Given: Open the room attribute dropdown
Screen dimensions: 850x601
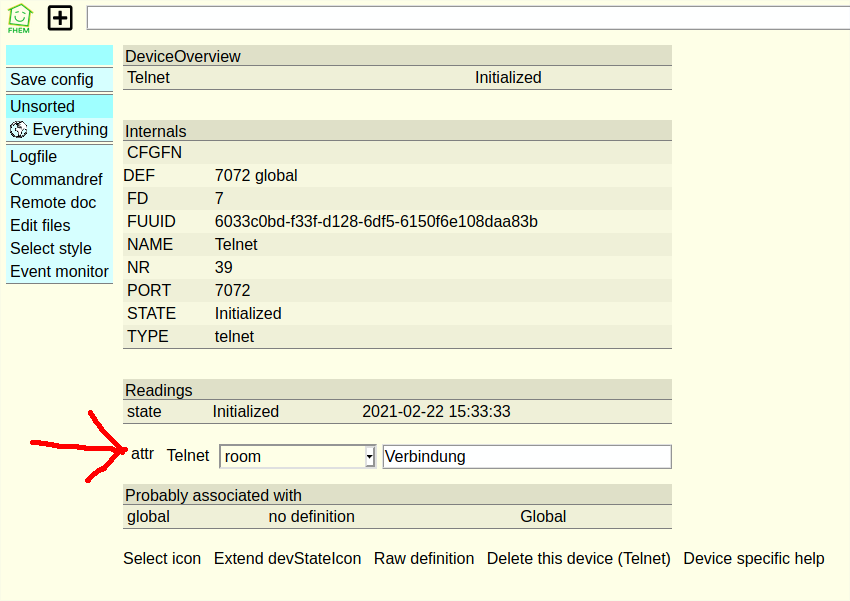Looking at the screenshot, I should [x=298, y=456].
